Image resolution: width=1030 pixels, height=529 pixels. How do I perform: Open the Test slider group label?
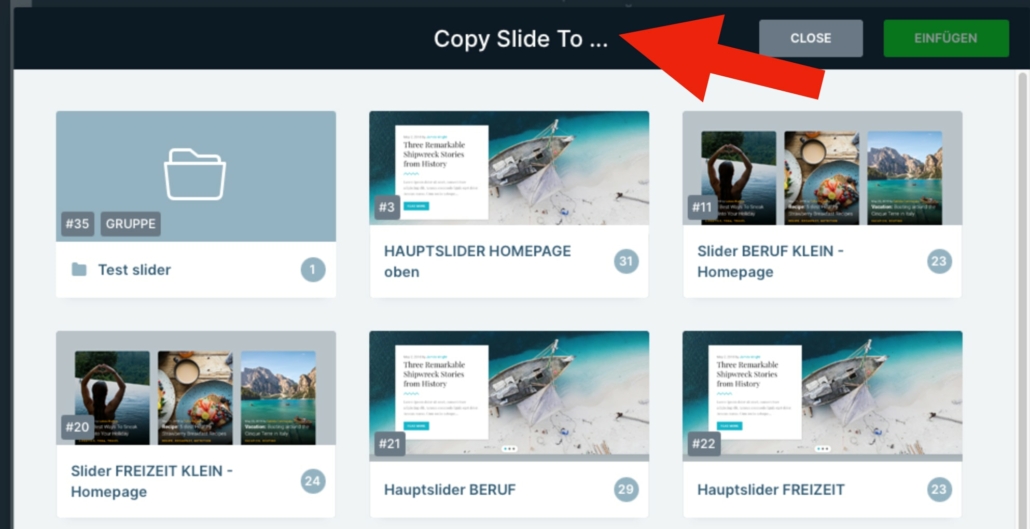point(134,270)
